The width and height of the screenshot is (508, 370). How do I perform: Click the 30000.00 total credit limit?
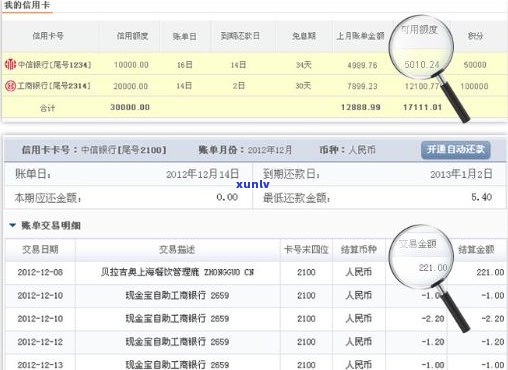pyautogui.click(x=130, y=107)
